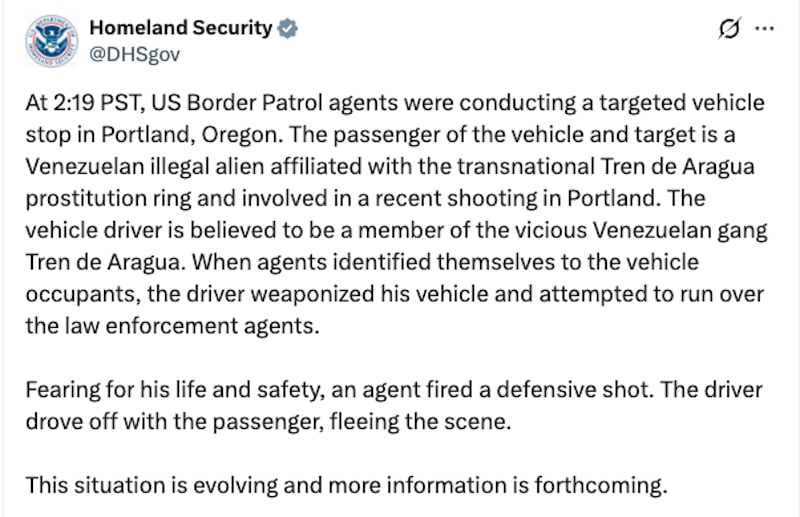The height and width of the screenshot is (517, 800).
Task: Open the three-dot more options menu
Action: pos(763,29)
